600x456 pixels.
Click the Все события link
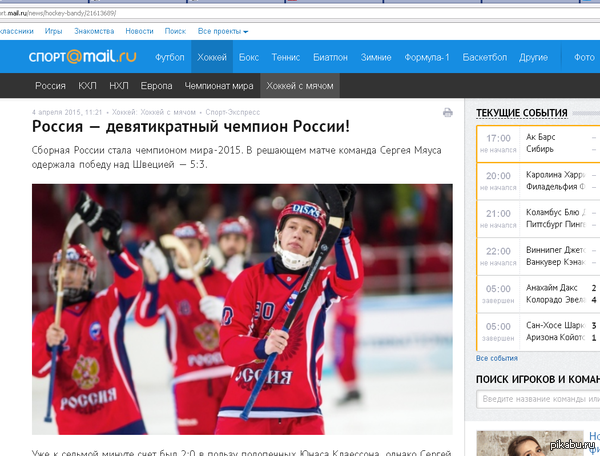pos(496,358)
